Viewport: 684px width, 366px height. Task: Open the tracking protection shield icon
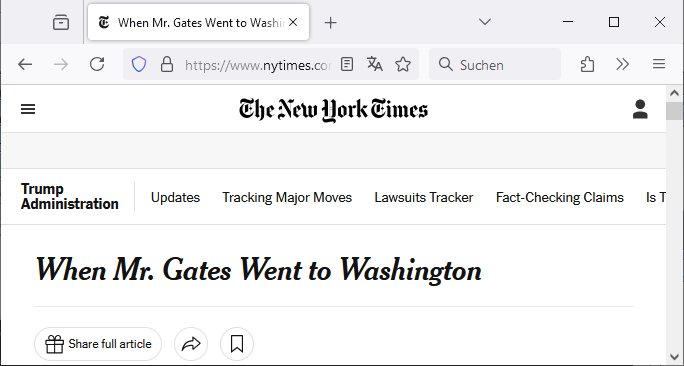pyautogui.click(x=139, y=65)
